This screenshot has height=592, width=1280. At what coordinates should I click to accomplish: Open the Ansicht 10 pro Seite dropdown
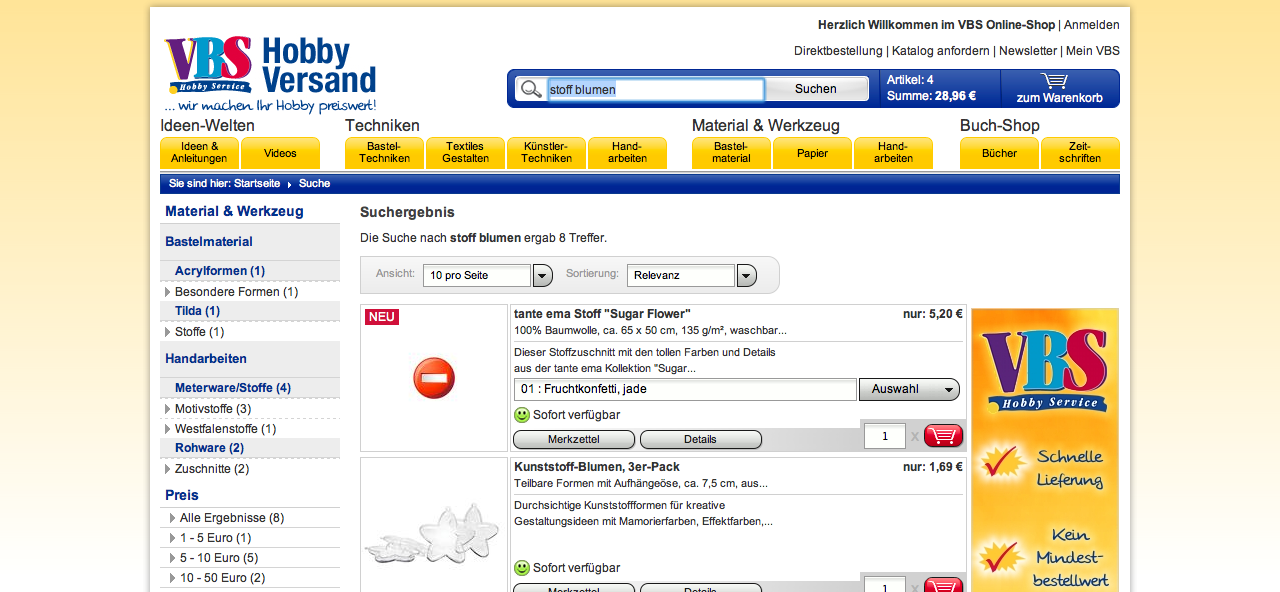(543, 276)
